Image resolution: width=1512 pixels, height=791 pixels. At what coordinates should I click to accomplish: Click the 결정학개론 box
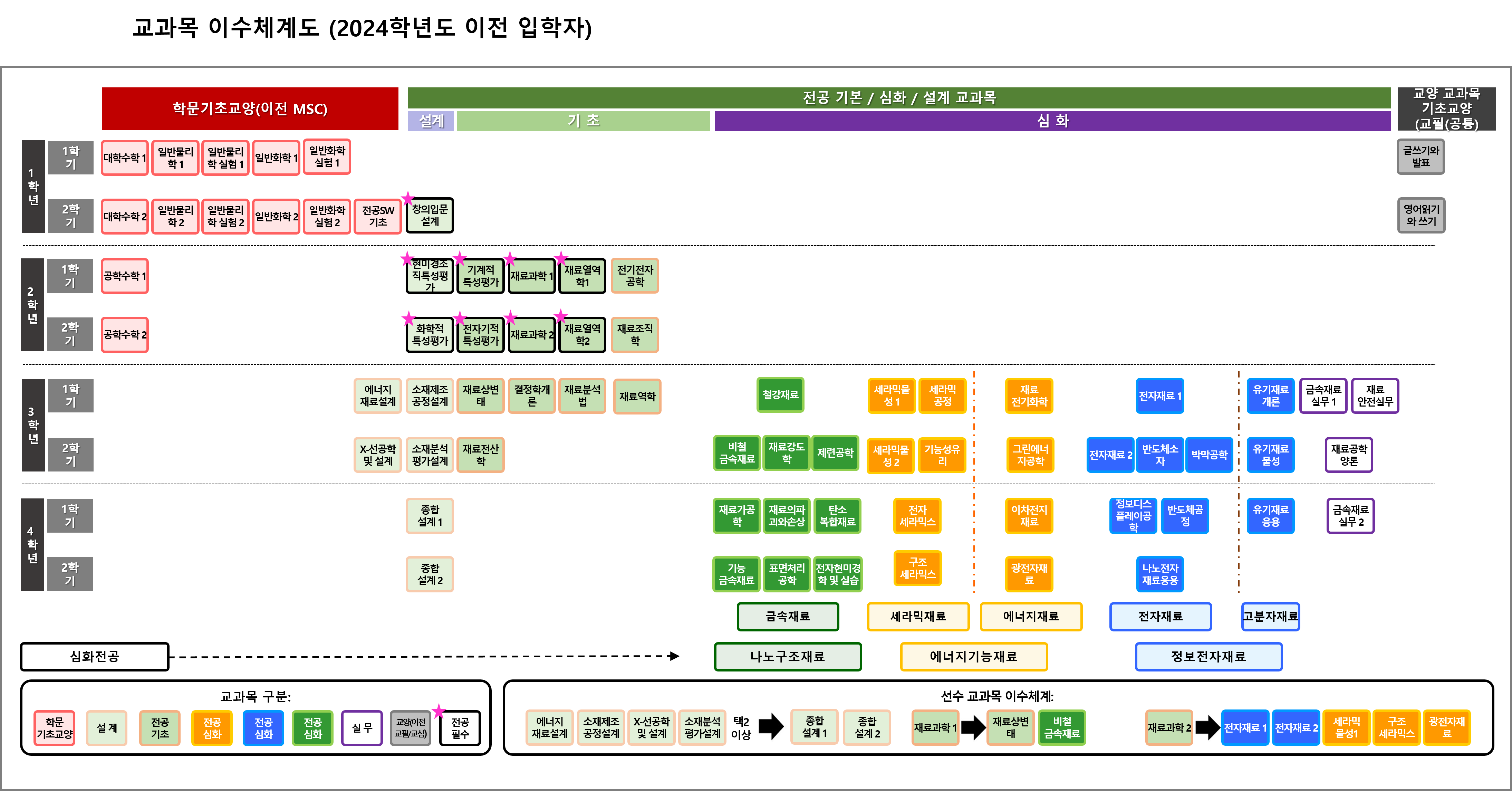(532, 396)
